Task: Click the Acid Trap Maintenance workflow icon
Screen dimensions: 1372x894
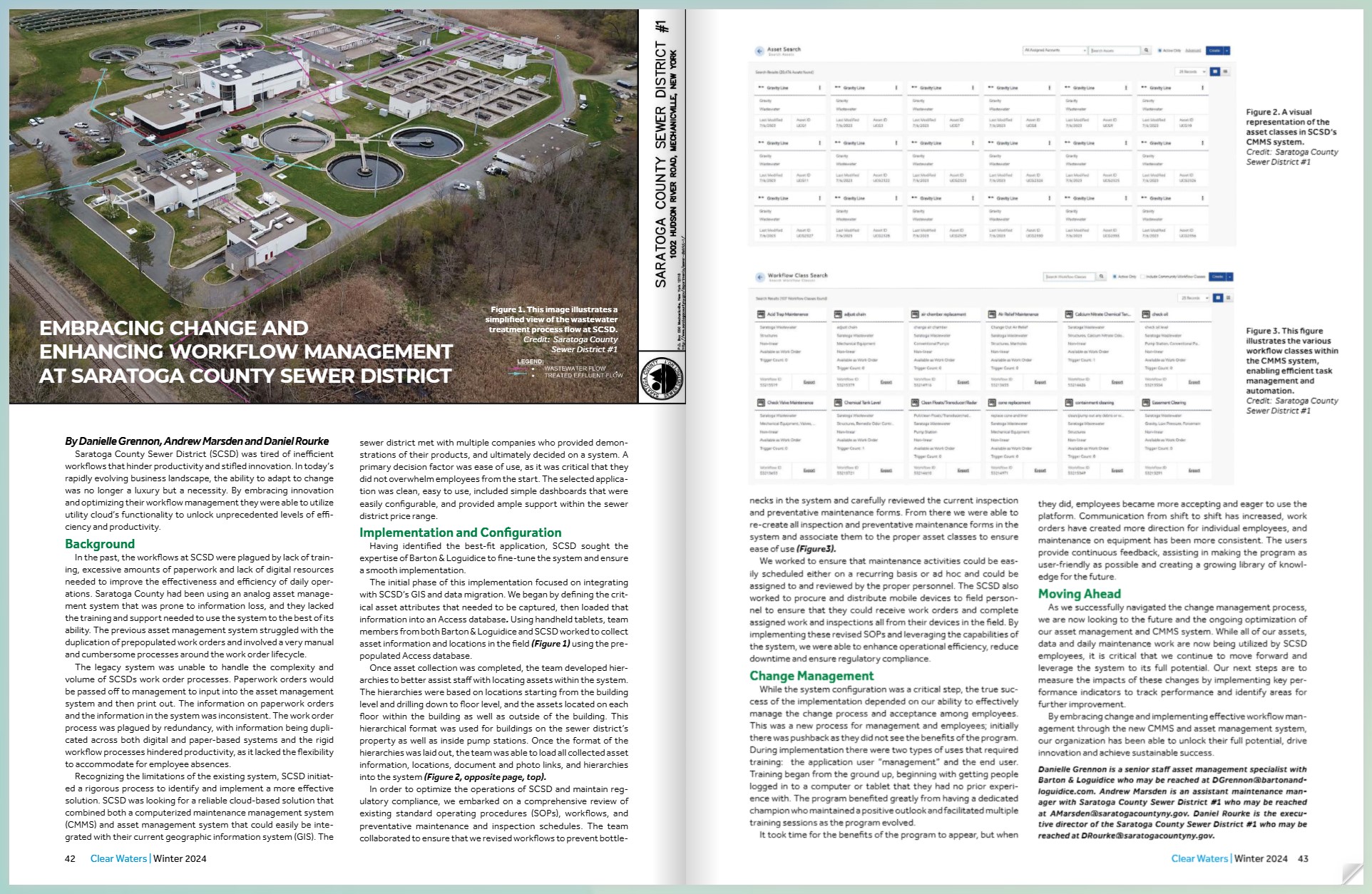Action: click(x=762, y=314)
